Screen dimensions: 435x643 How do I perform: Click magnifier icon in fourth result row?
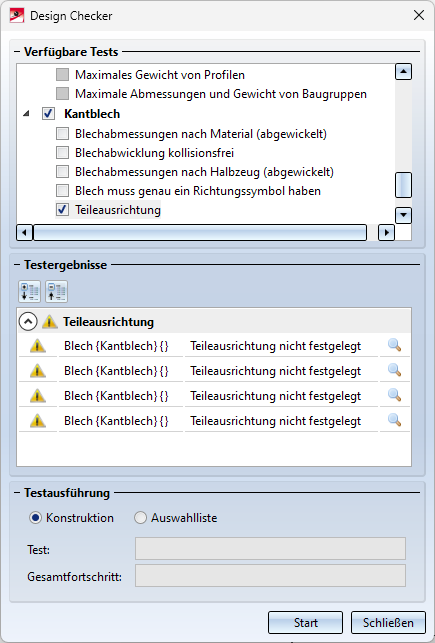click(394, 420)
